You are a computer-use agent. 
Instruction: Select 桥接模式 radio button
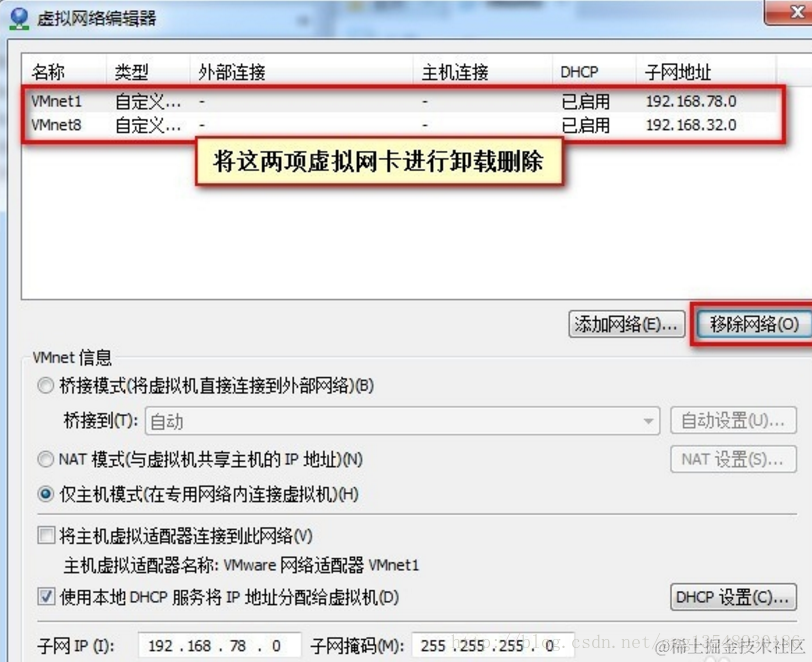tap(46, 385)
